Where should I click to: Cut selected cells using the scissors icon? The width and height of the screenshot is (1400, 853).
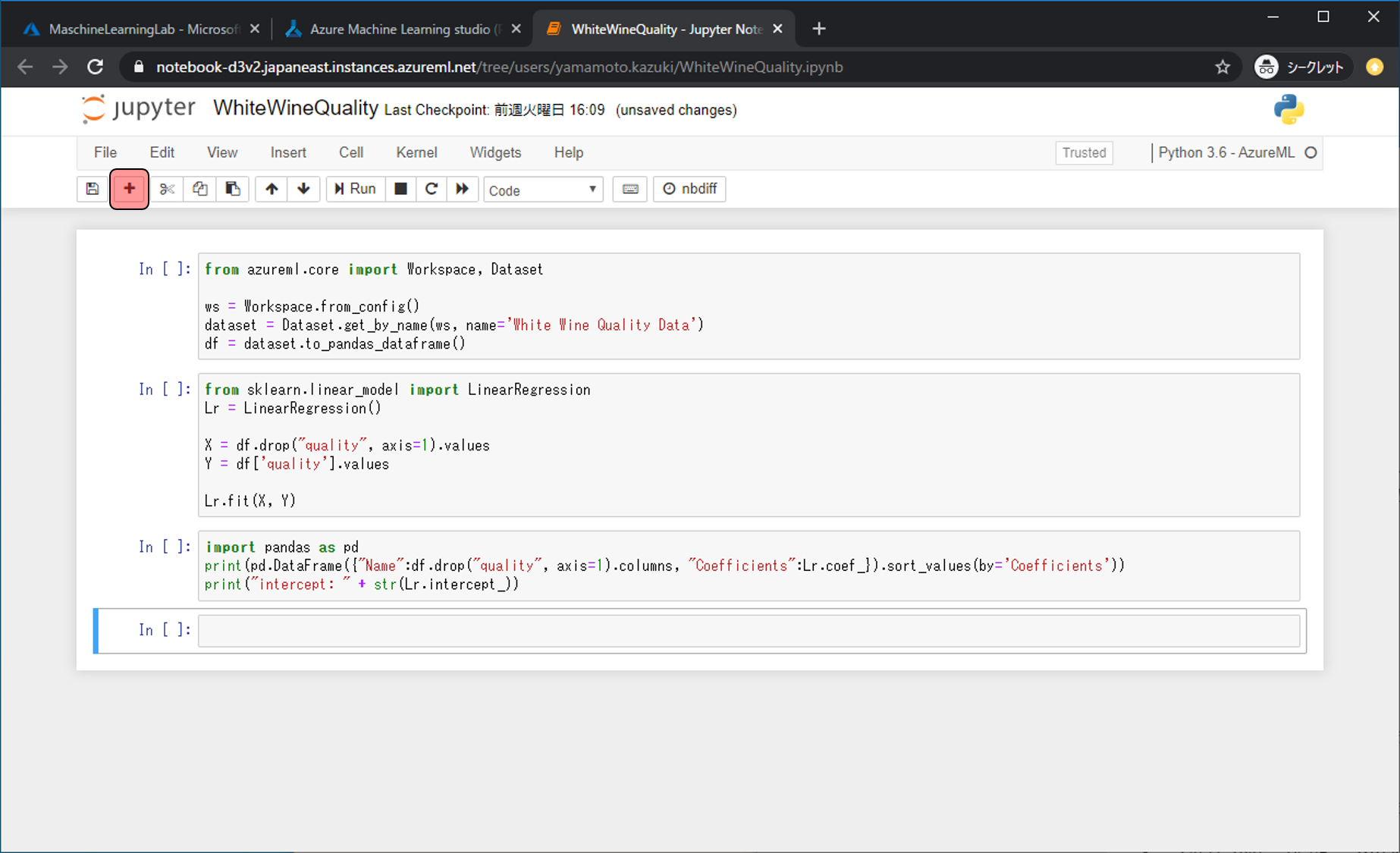pyautogui.click(x=167, y=189)
